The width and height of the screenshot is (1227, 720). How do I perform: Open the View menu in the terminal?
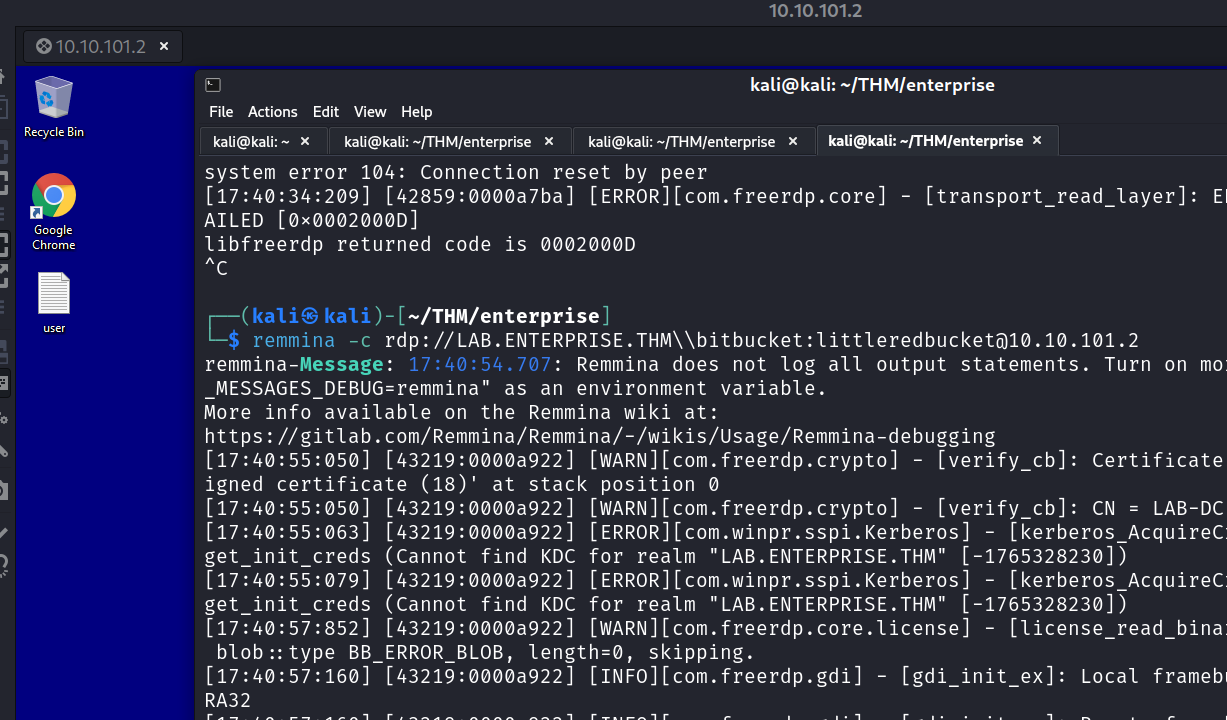370,112
